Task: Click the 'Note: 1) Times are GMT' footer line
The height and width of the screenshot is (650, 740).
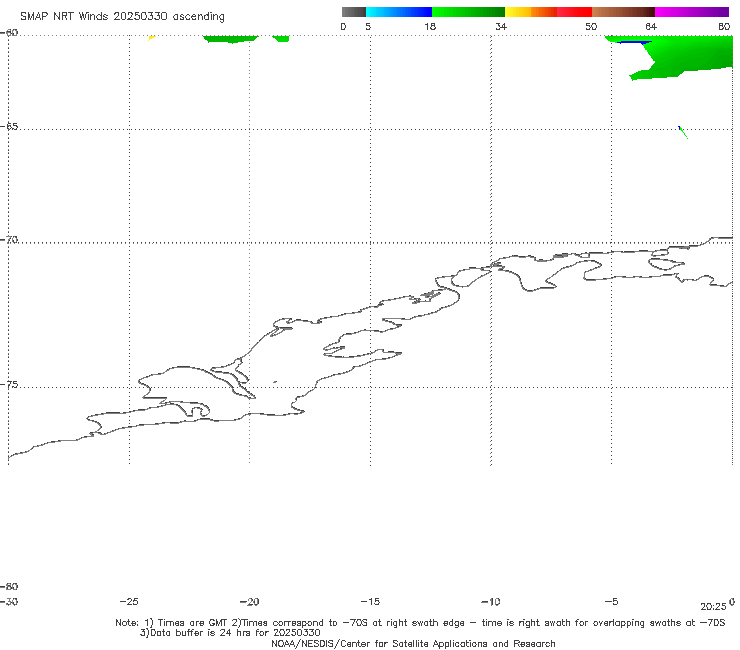Action: click(x=420, y=623)
